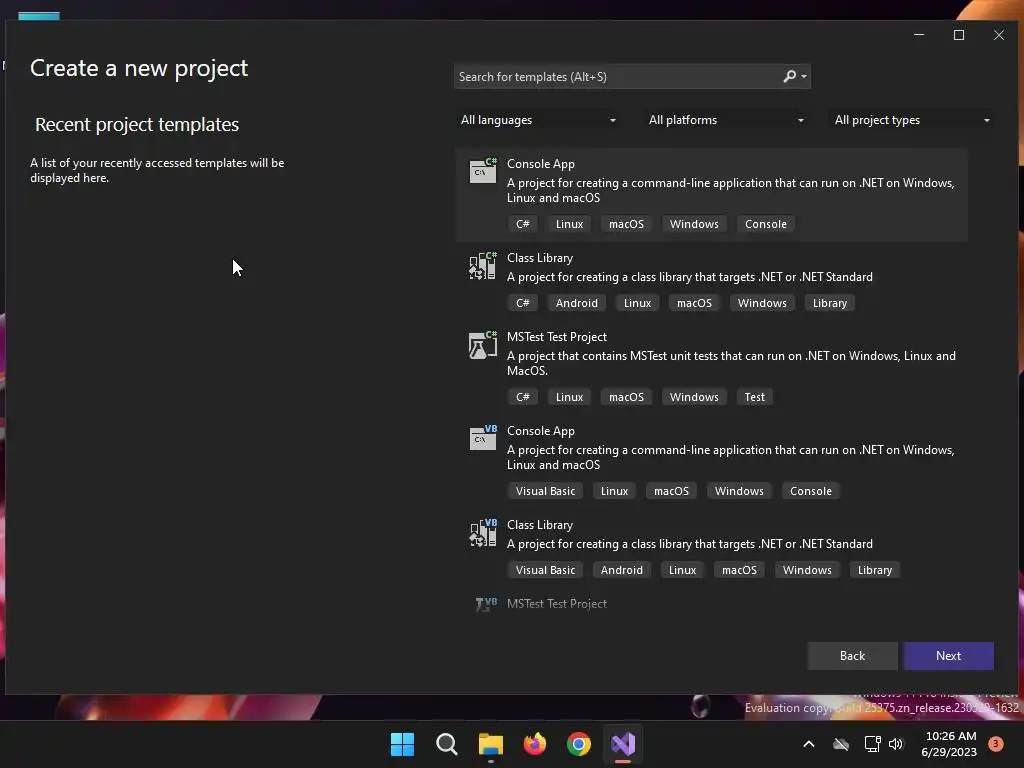Click Linux tag on VB Console App
Image resolution: width=1024 pixels, height=768 pixels.
615,491
